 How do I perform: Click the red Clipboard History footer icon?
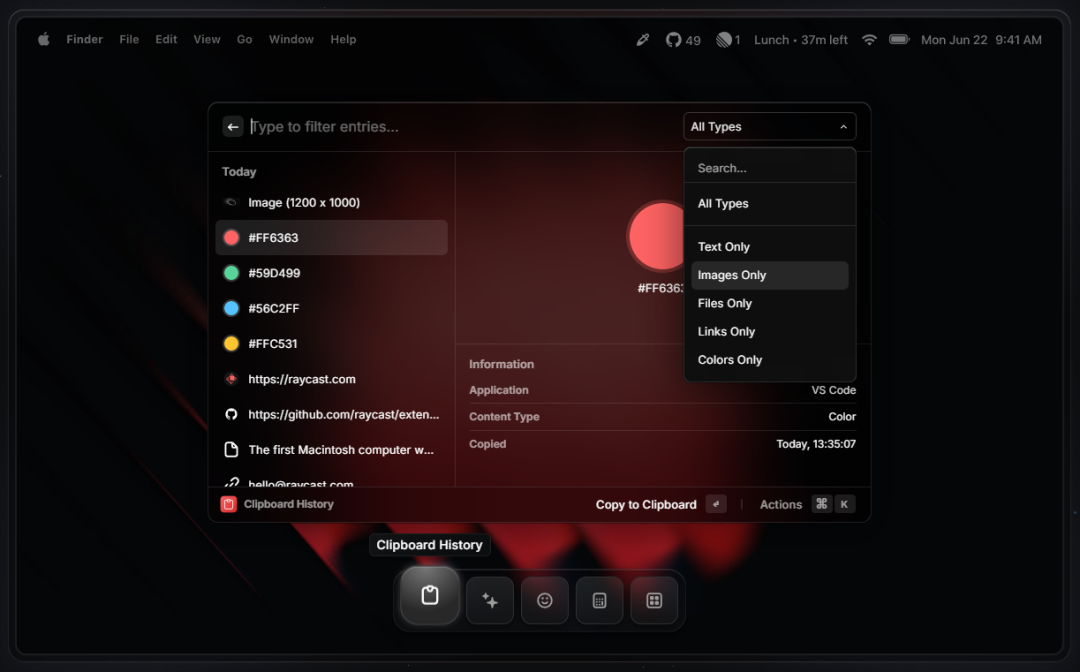click(229, 504)
